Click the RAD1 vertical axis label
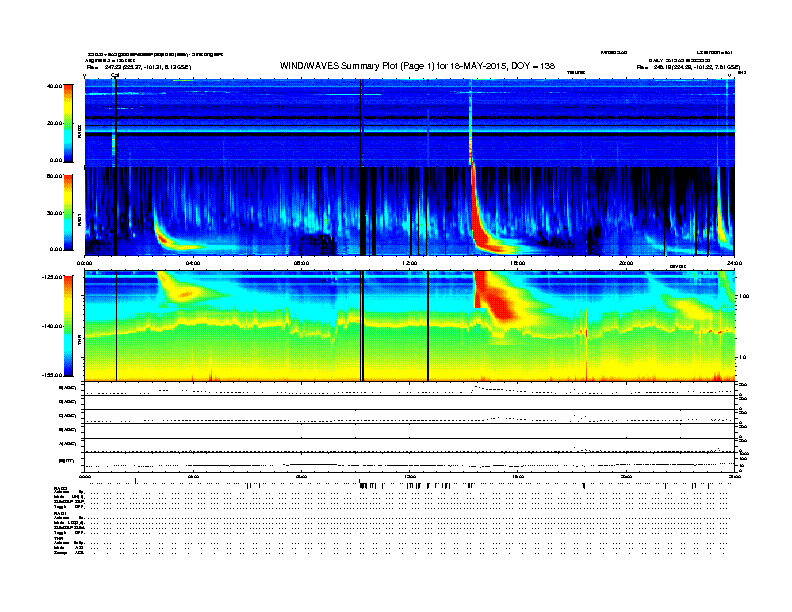 79,220
